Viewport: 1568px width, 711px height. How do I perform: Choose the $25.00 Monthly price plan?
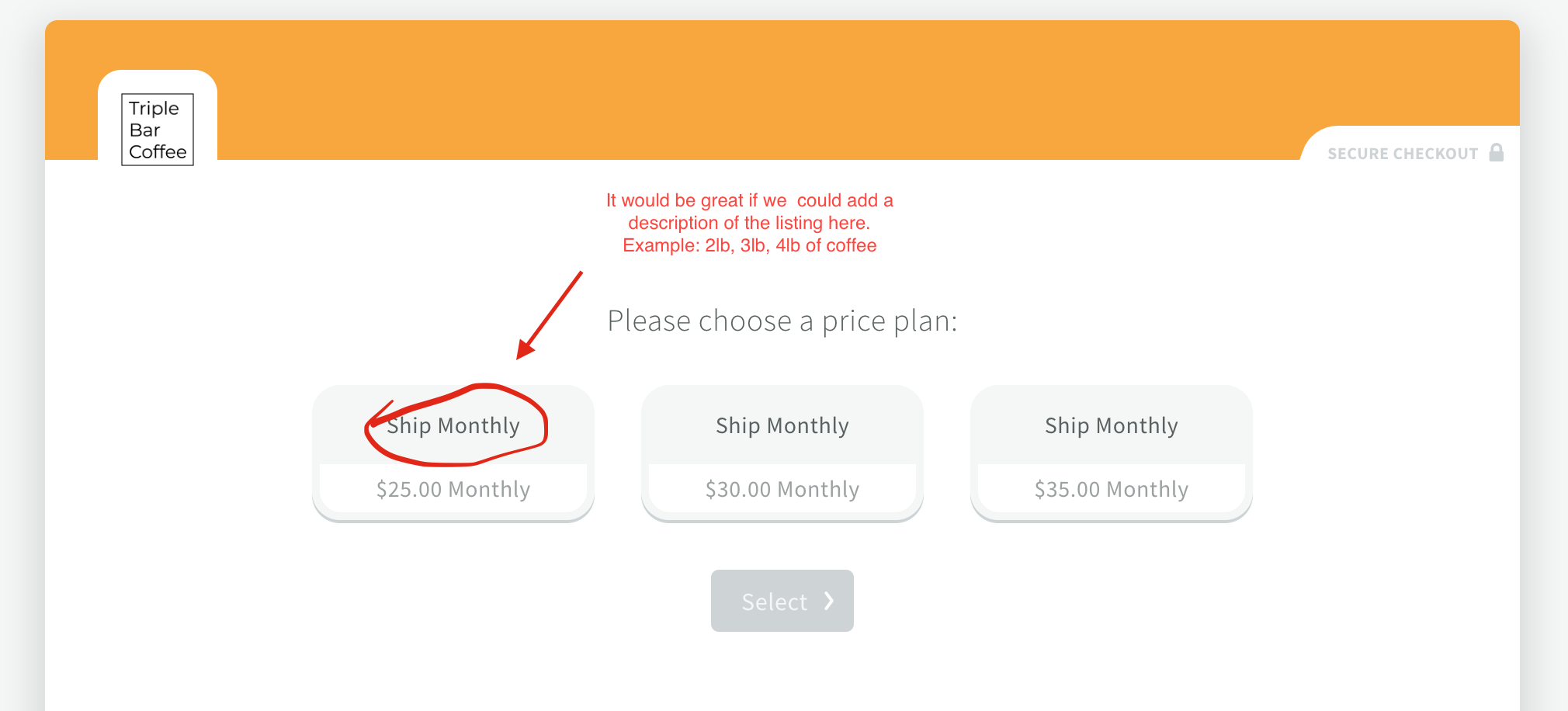point(453,453)
